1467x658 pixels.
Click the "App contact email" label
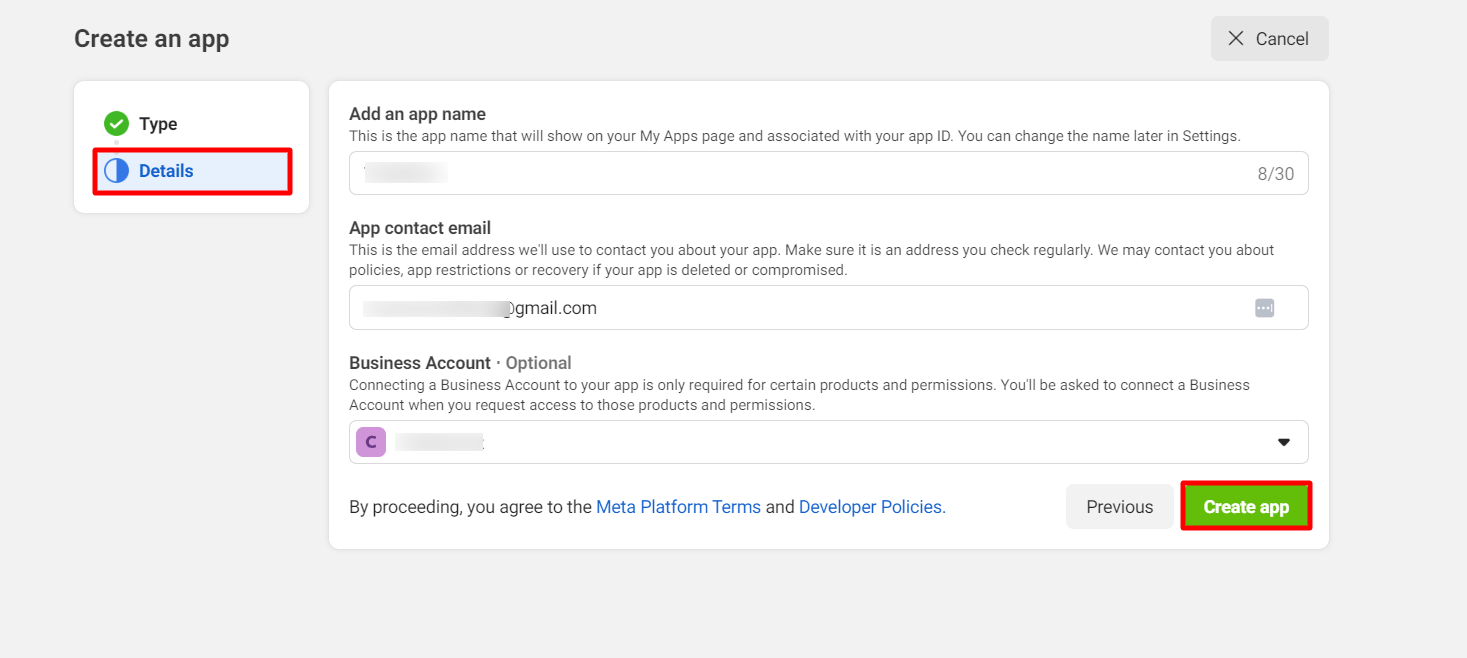click(419, 228)
